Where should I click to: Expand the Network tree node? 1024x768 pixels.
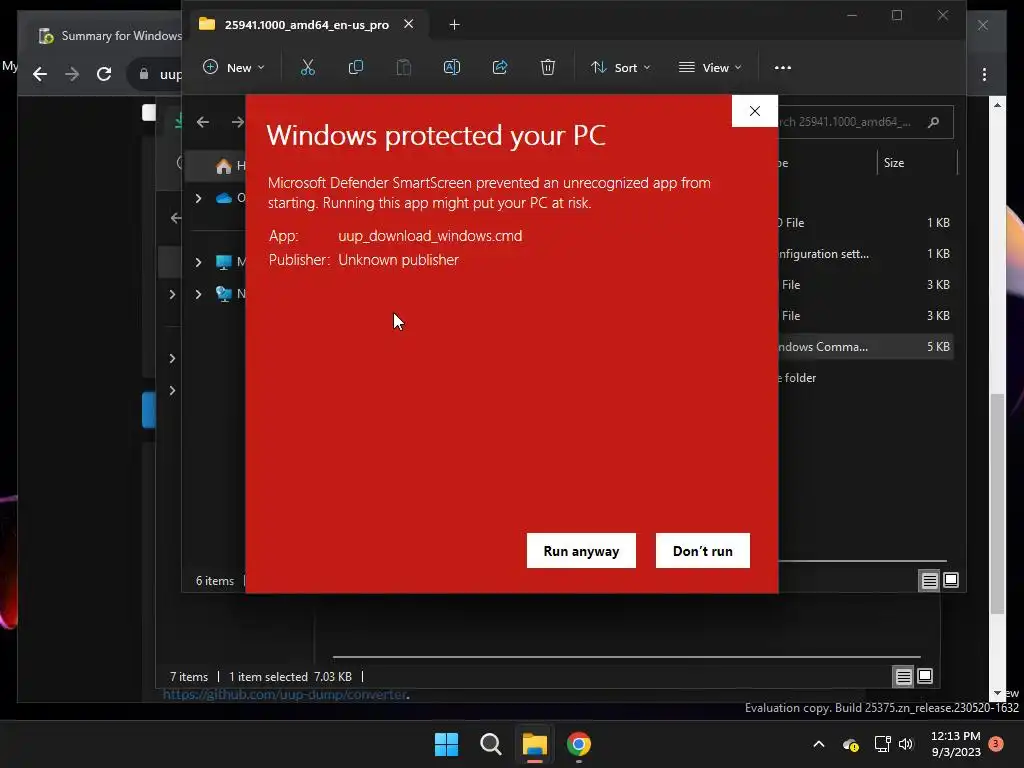click(x=199, y=294)
